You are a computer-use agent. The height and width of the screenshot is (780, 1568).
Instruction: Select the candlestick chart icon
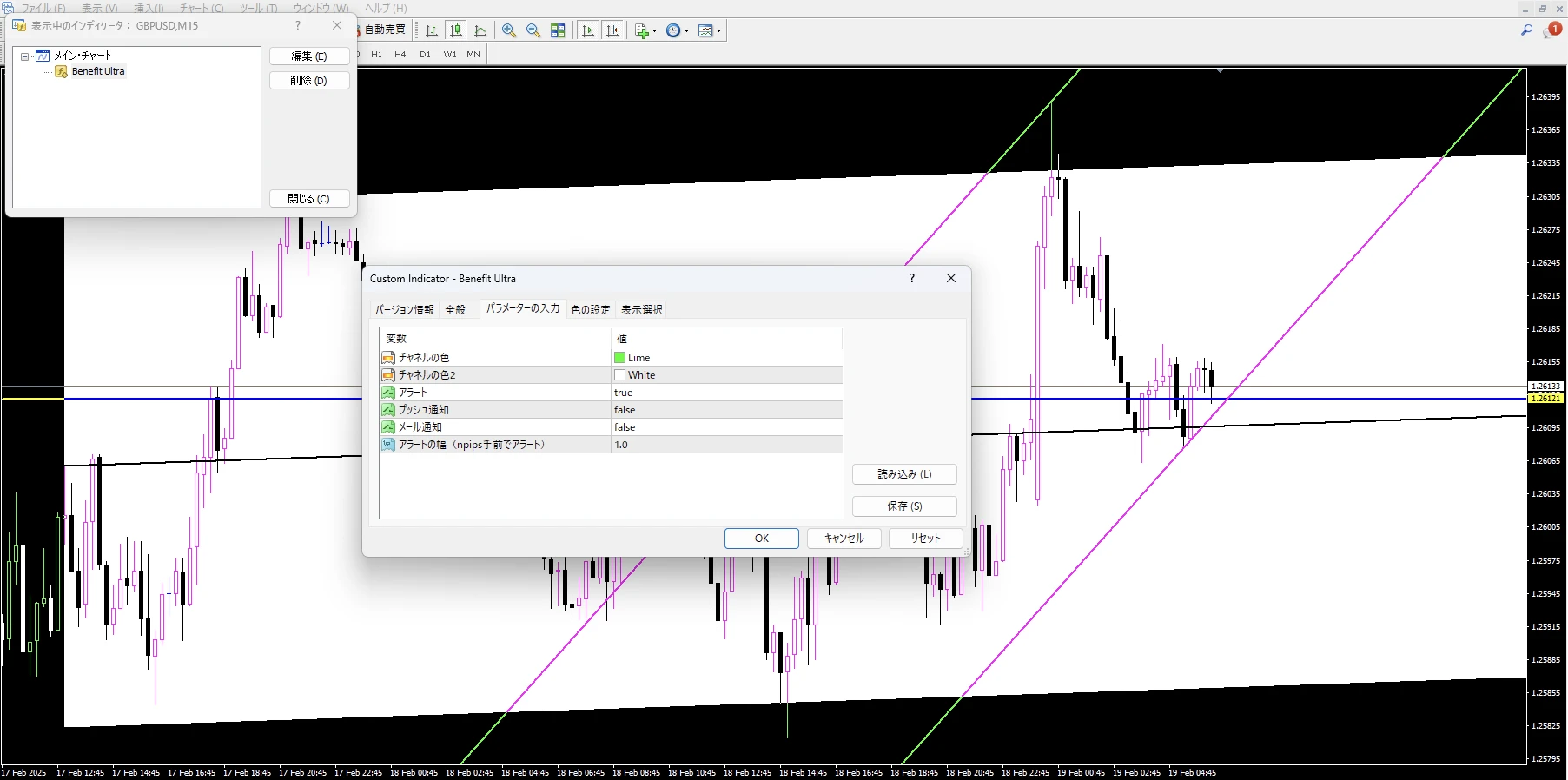click(x=456, y=30)
